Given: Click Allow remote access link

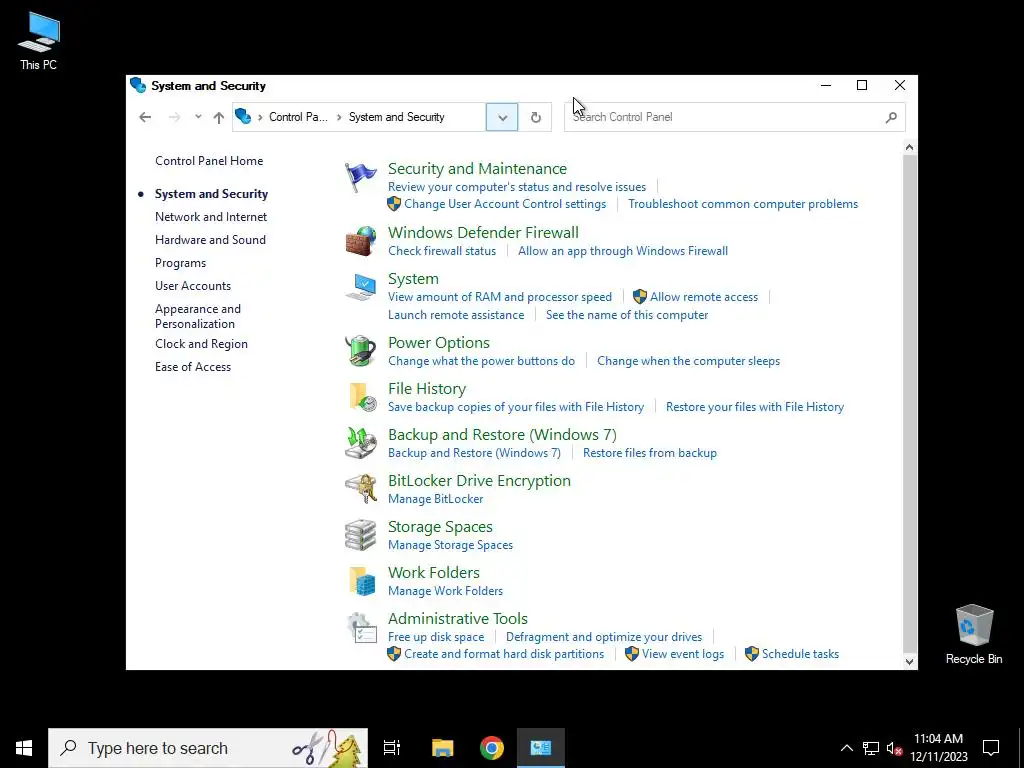Looking at the screenshot, I should click(704, 296).
